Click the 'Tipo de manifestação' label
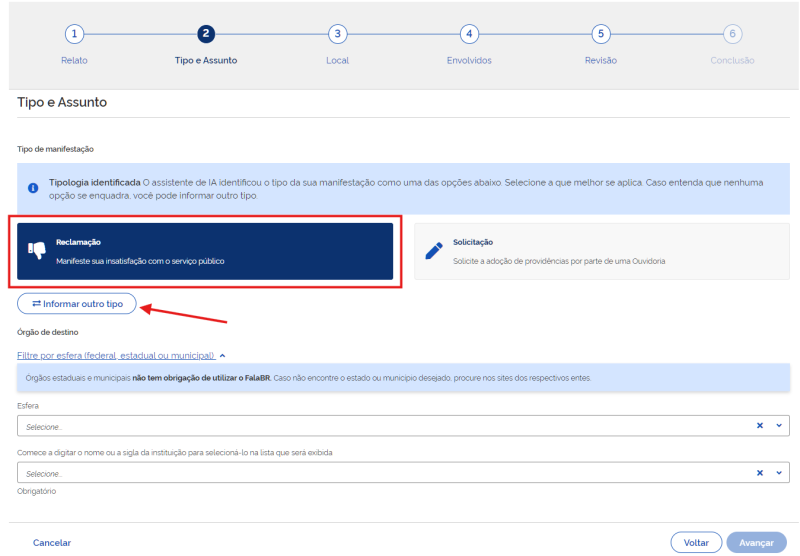The height and width of the screenshot is (556, 800). tap(55, 149)
